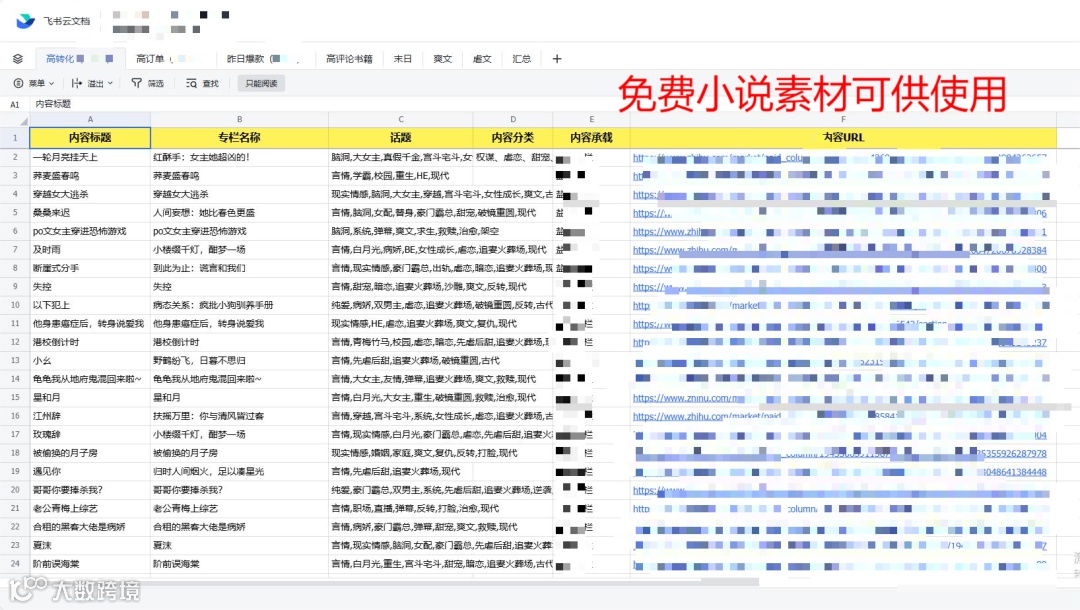Viewport: 1080px width, 610px height.
Task: Open the URL link in row 7
Action: click(840, 250)
